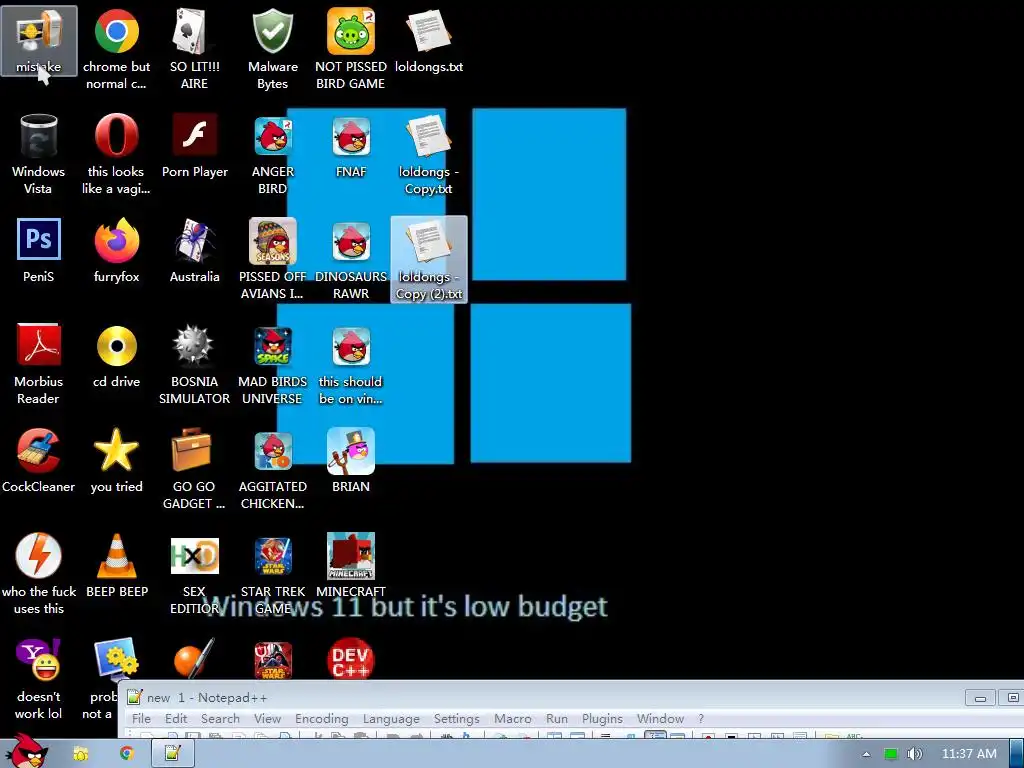Viewport: 1024px width, 768px height.
Task: Select the 'furryfox' Firefox icon
Action: pyautogui.click(x=116, y=251)
